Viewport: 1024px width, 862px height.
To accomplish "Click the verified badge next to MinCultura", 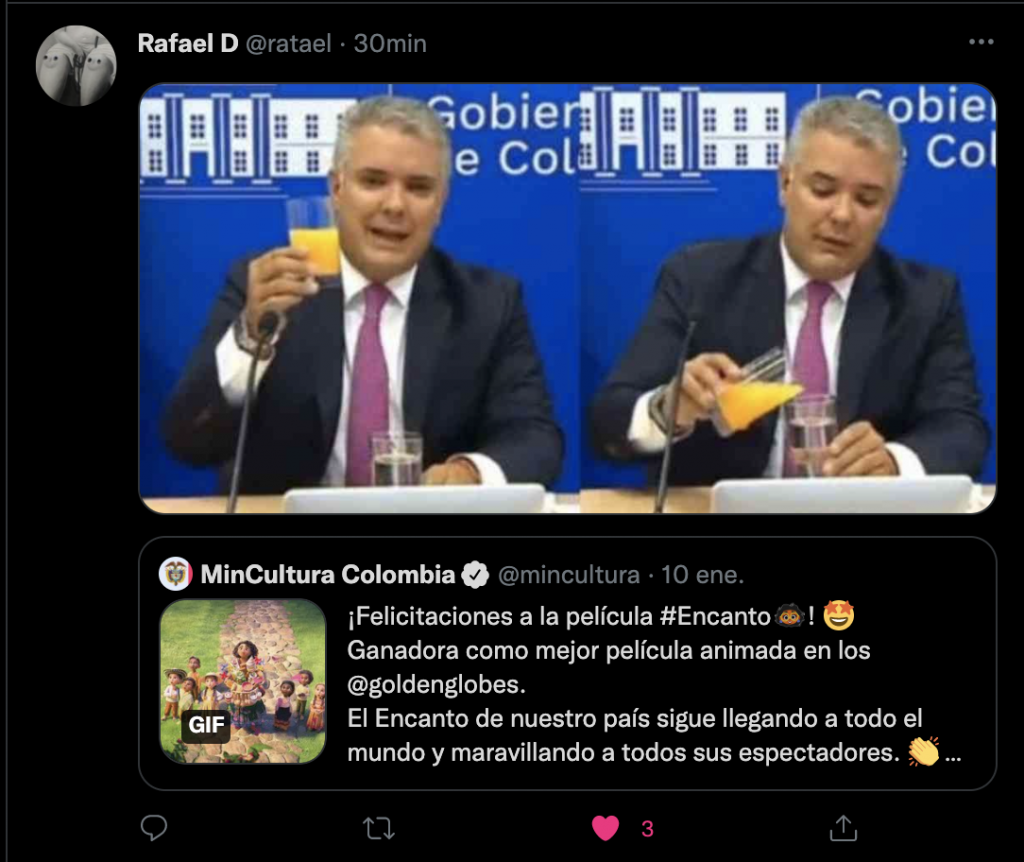I will [x=475, y=575].
